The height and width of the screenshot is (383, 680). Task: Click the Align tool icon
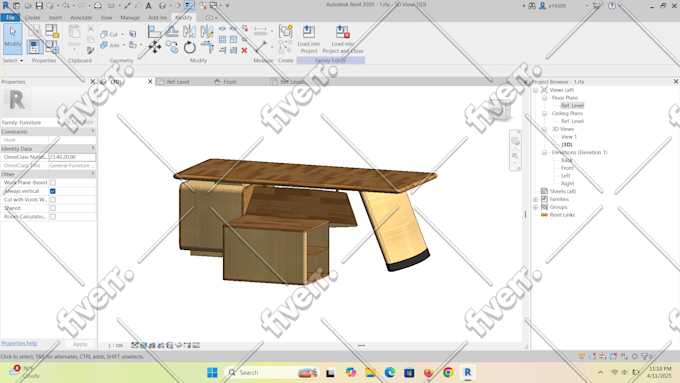(x=154, y=31)
